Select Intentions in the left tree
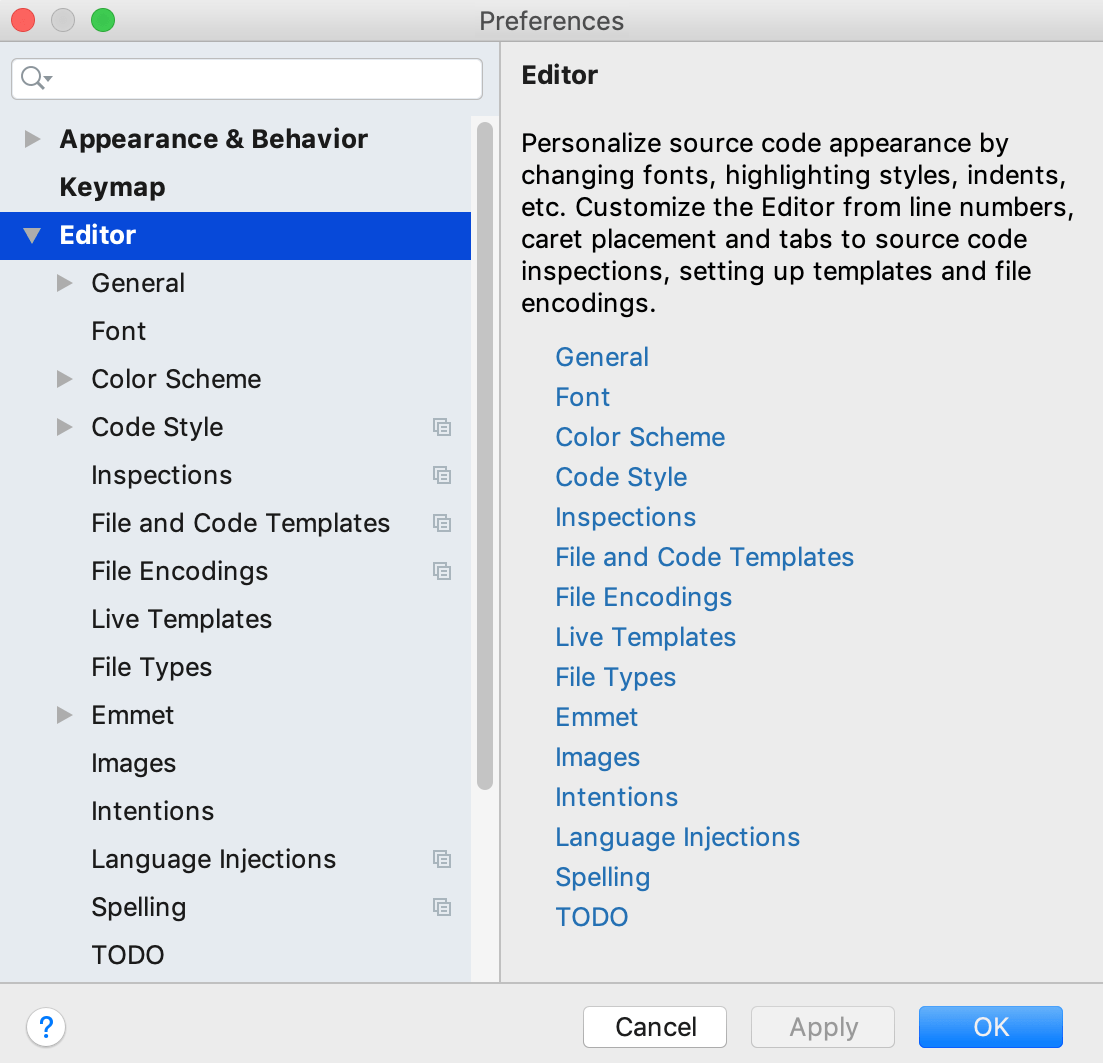The width and height of the screenshot is (1103, 1063). tap(153, 811)
